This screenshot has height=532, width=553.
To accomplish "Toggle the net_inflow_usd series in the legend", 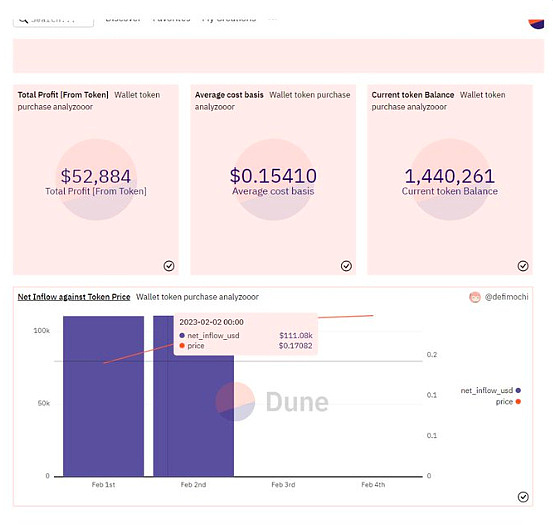I will [x=491, y=391].
